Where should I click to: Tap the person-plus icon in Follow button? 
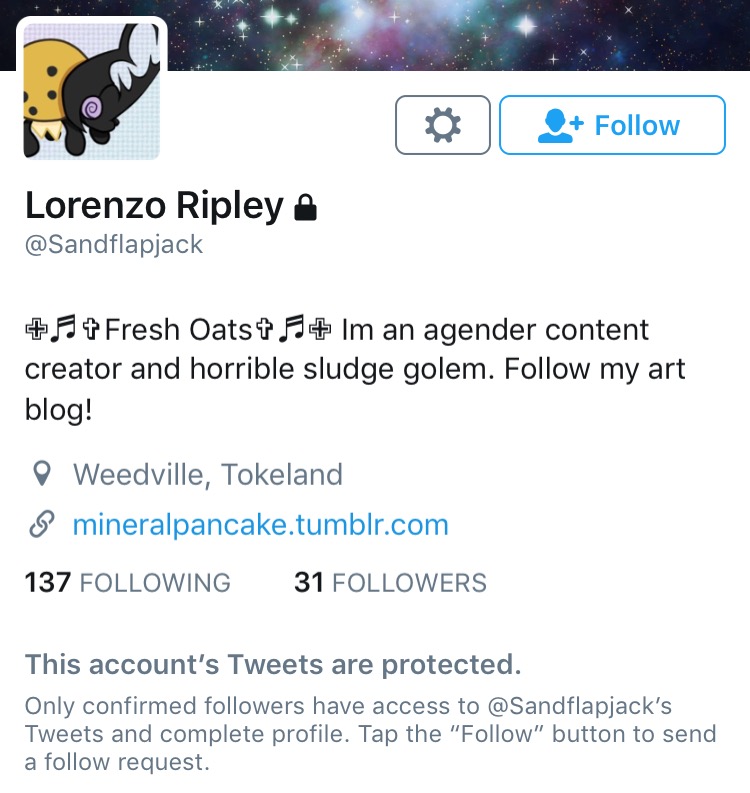560,125
